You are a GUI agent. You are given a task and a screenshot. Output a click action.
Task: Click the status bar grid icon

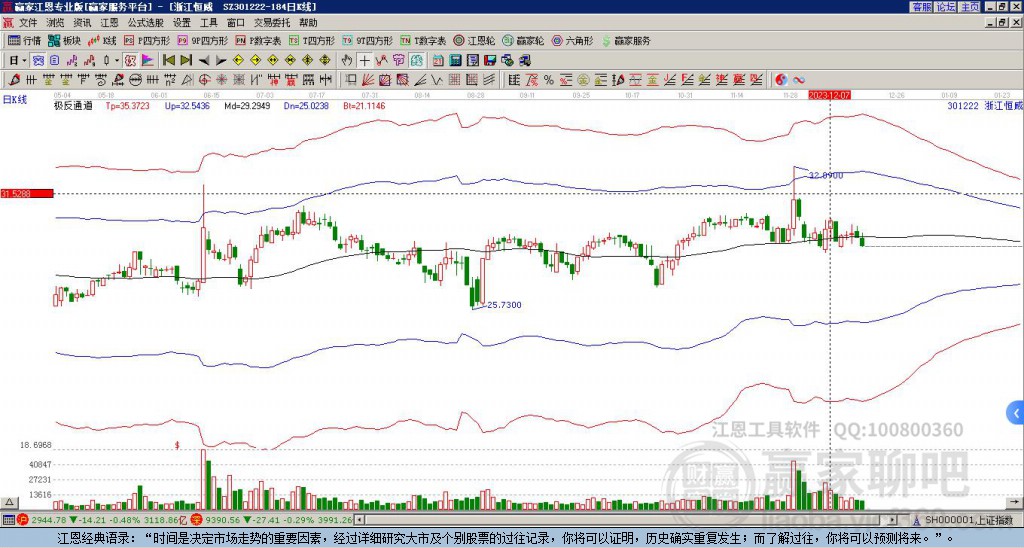click(x=8, y=520)
